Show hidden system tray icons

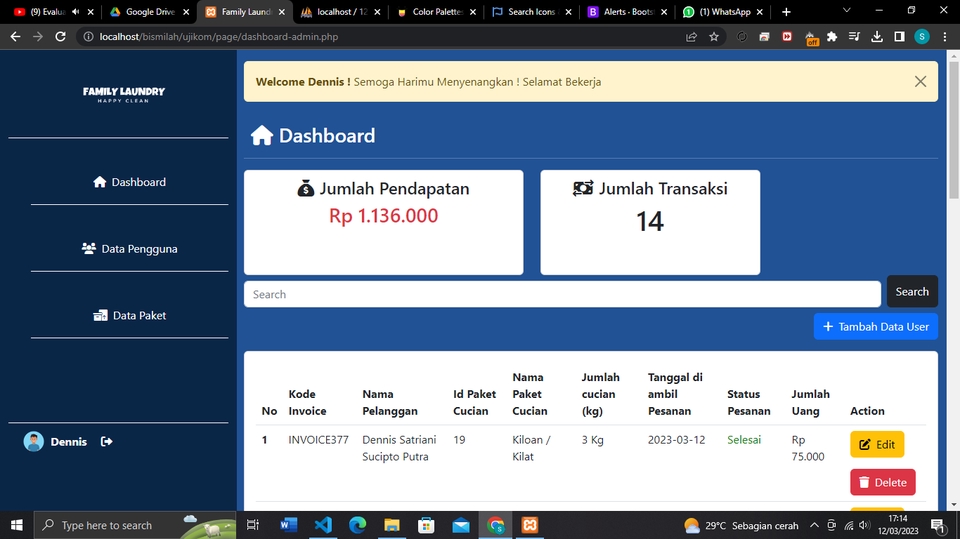click(814, 525)
